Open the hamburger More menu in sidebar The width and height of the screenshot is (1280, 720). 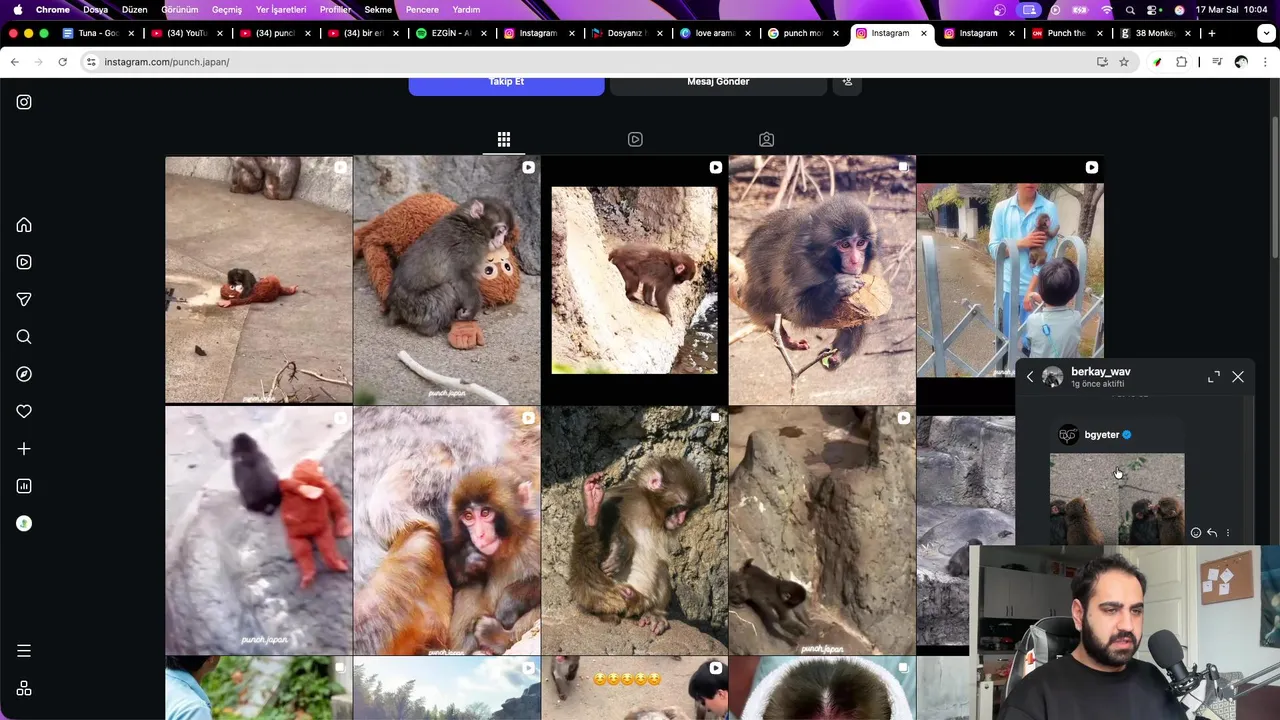[24, 651]
